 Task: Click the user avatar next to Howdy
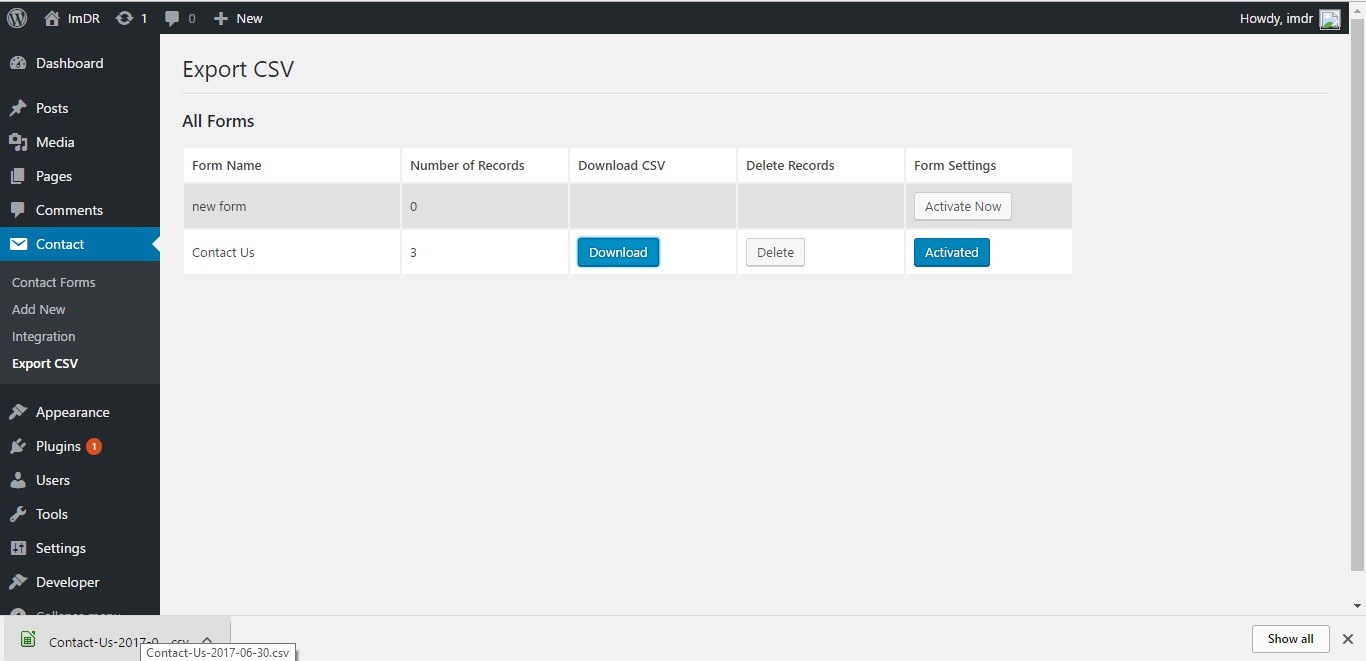(1330, 19)
